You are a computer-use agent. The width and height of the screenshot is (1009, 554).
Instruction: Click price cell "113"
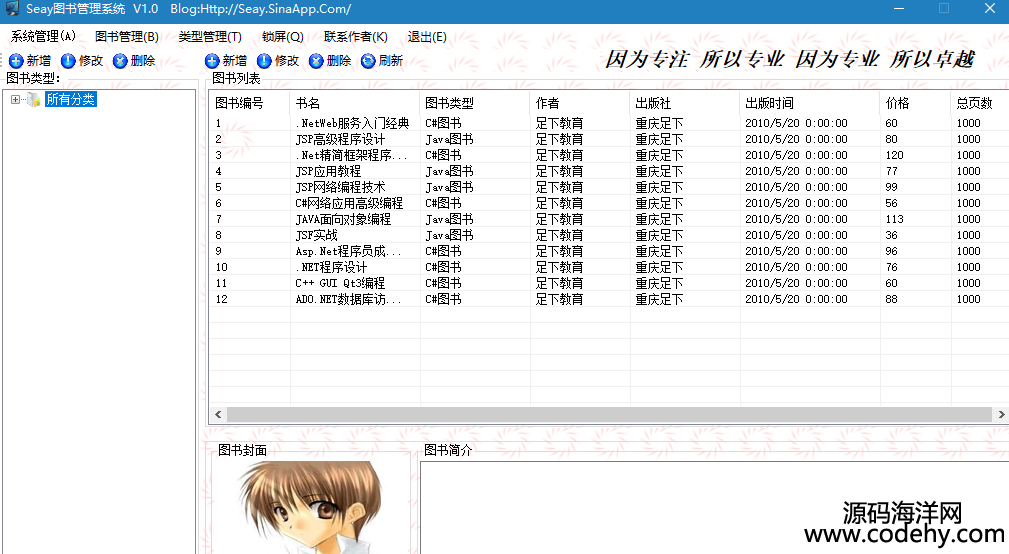894,219
